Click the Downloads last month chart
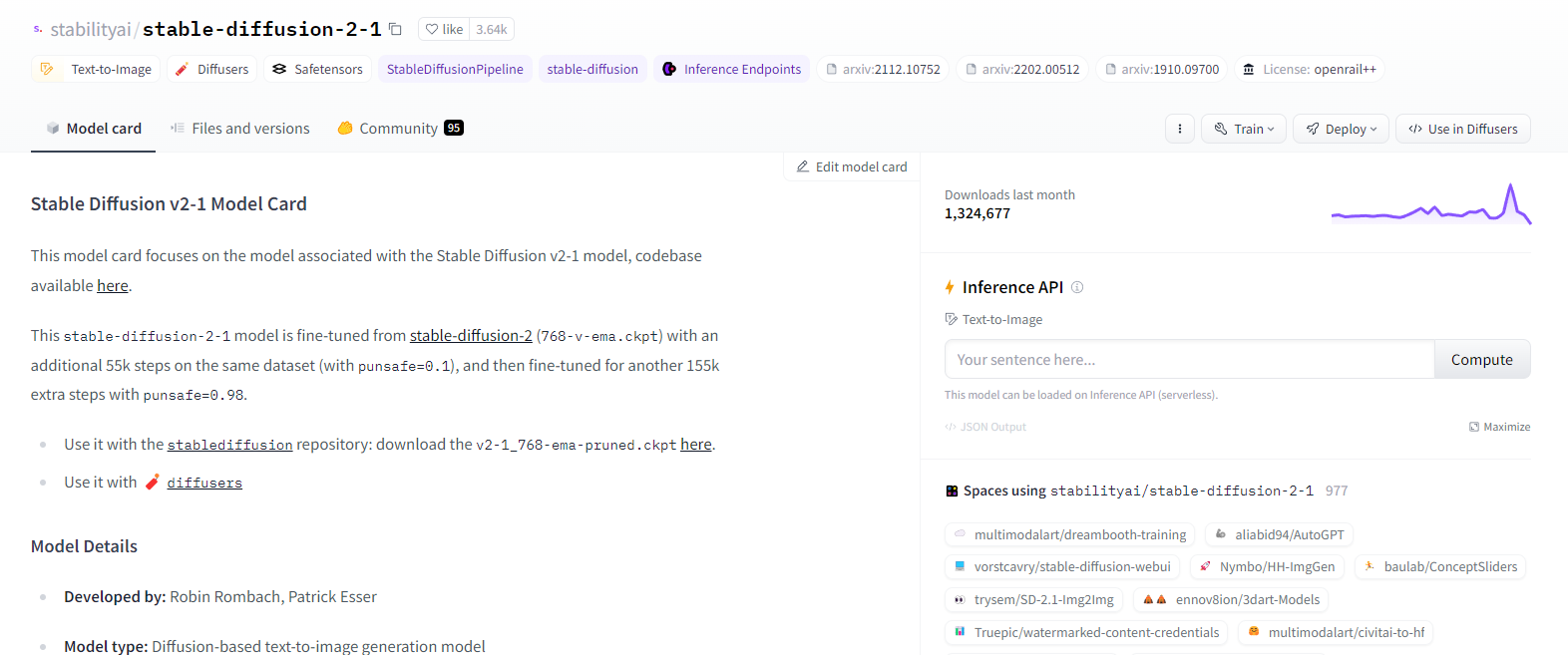This screenshot has width=1568, height=655. pyautogui.click(x=1431, y=204)
